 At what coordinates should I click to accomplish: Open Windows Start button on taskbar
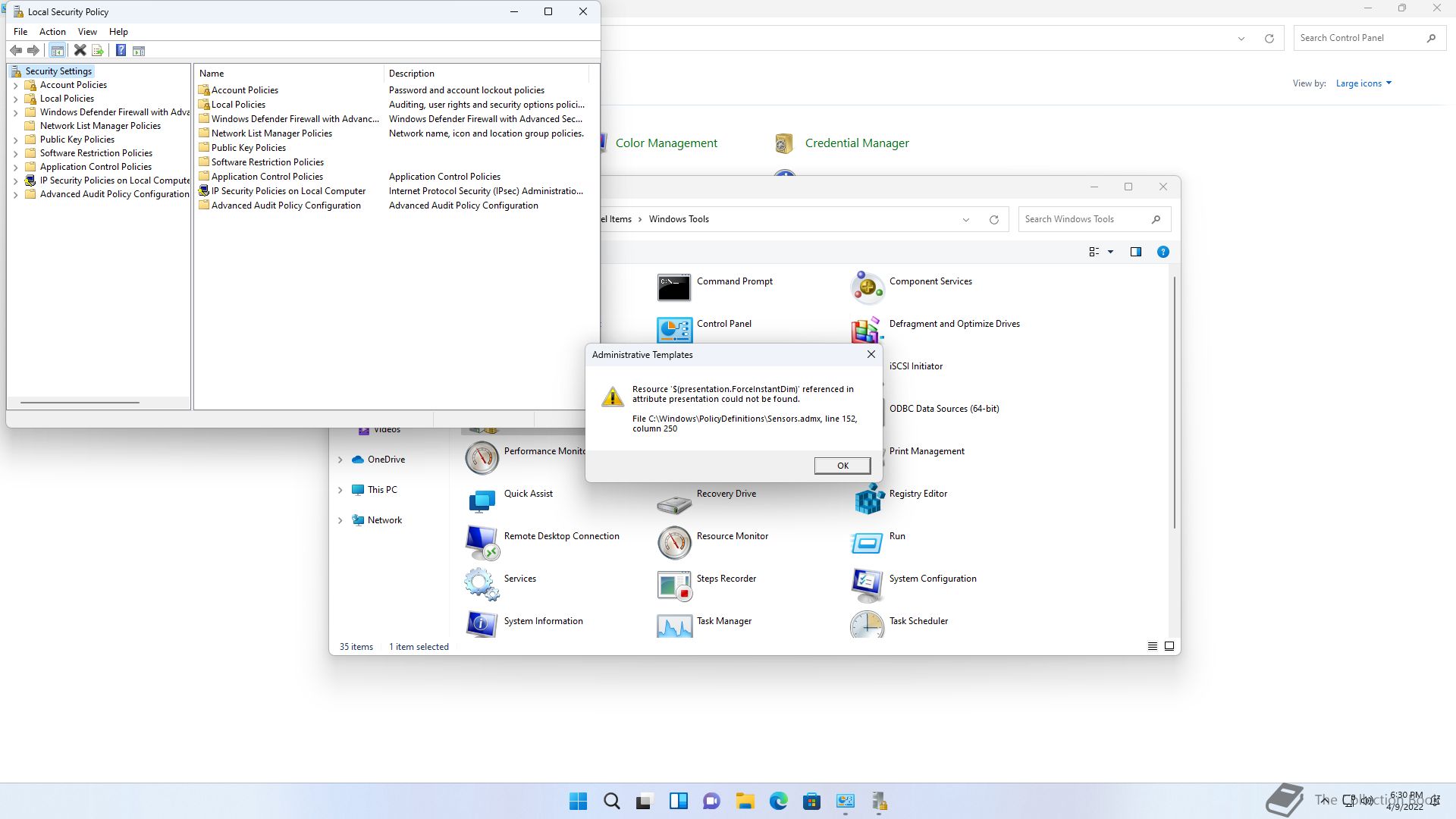tap(578, 802)
